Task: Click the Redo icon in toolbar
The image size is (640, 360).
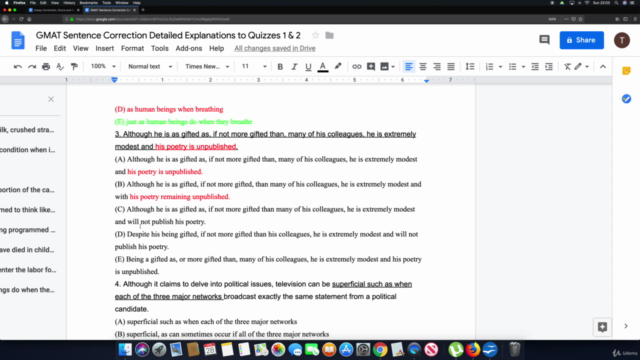Action: pos(32,67)
